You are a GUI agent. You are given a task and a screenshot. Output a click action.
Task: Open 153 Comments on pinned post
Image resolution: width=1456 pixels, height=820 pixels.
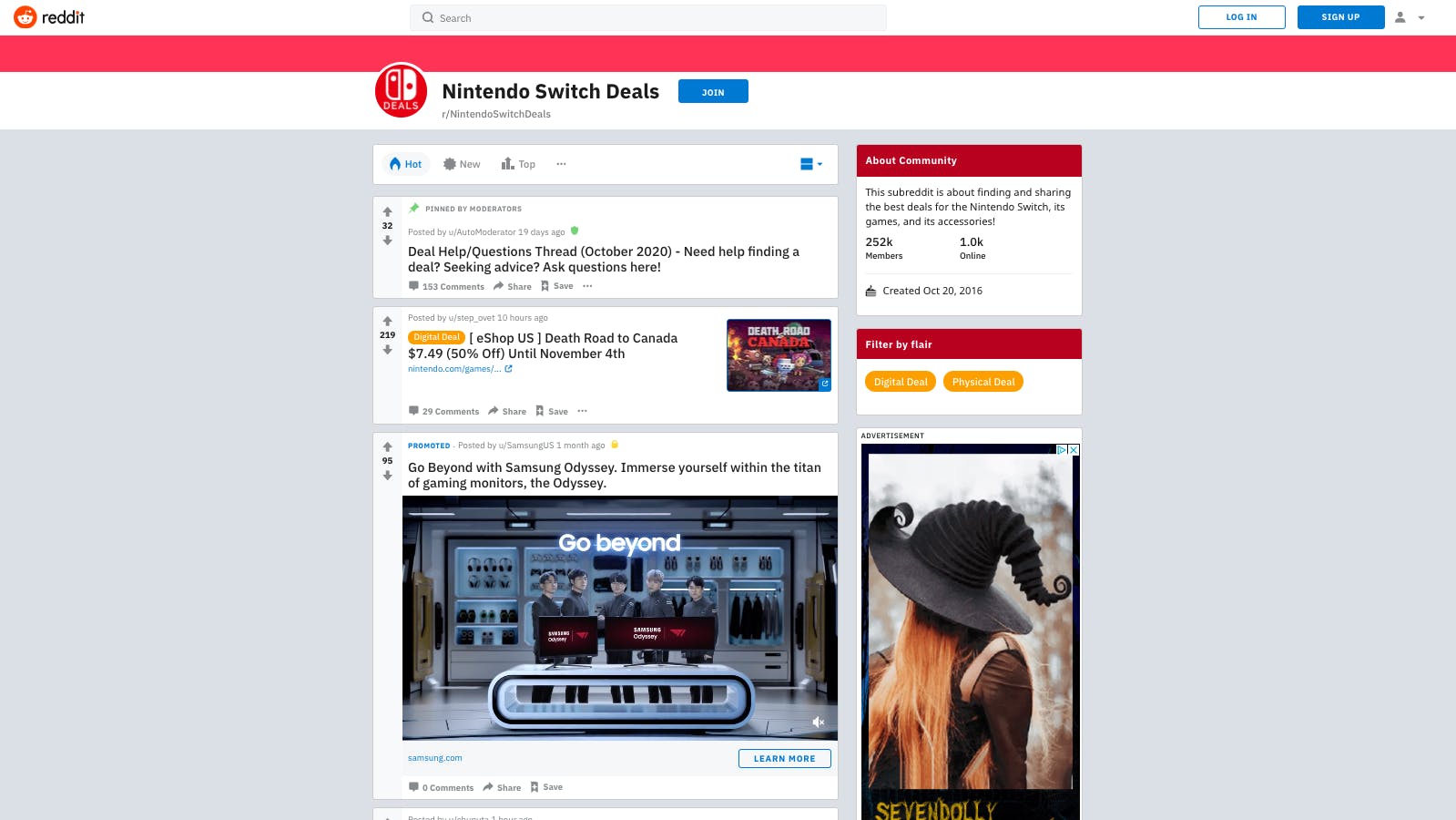click(x=446, y=286)
